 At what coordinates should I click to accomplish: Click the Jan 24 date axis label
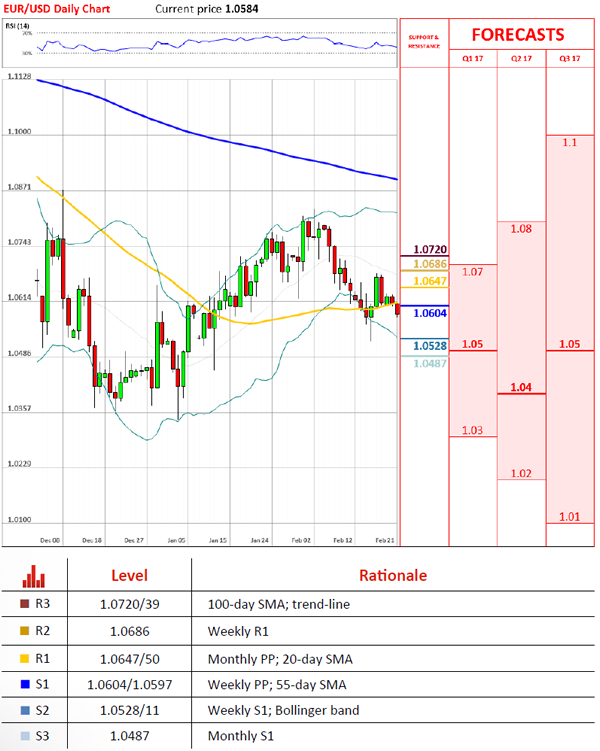pos(260,540)
